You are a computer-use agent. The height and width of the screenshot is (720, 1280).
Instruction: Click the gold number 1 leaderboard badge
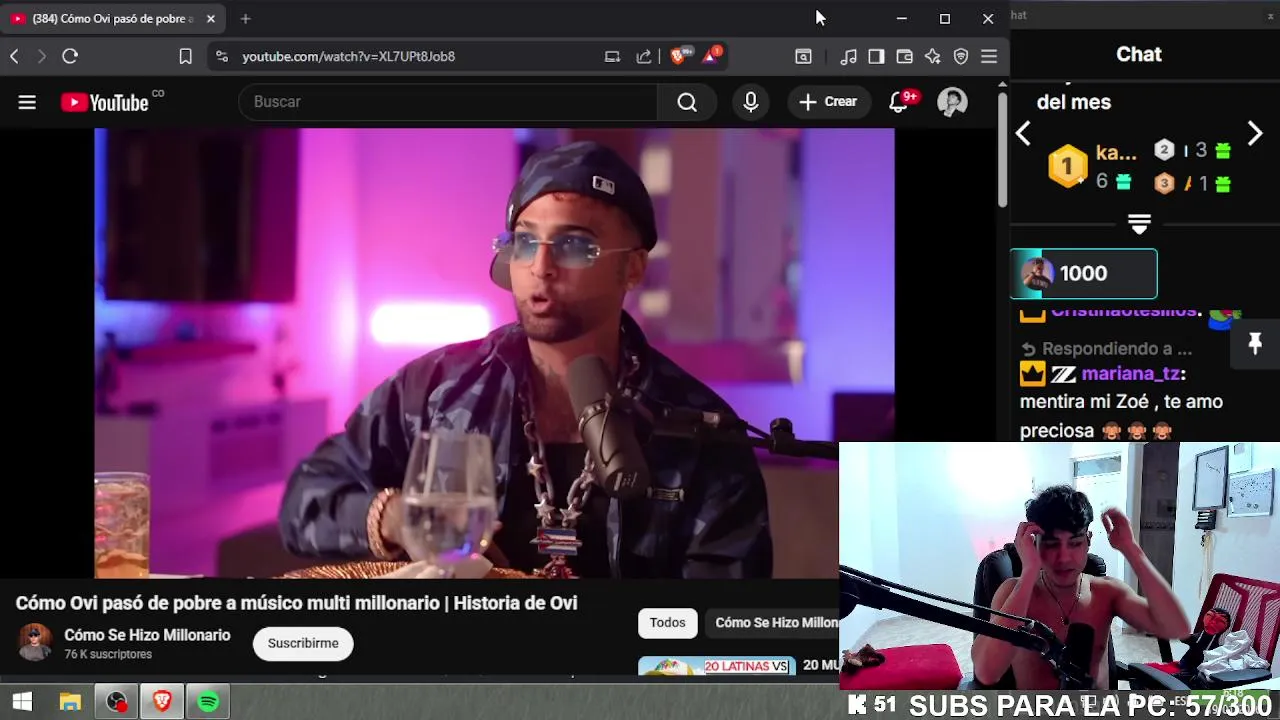click(x=1068, y=166)
